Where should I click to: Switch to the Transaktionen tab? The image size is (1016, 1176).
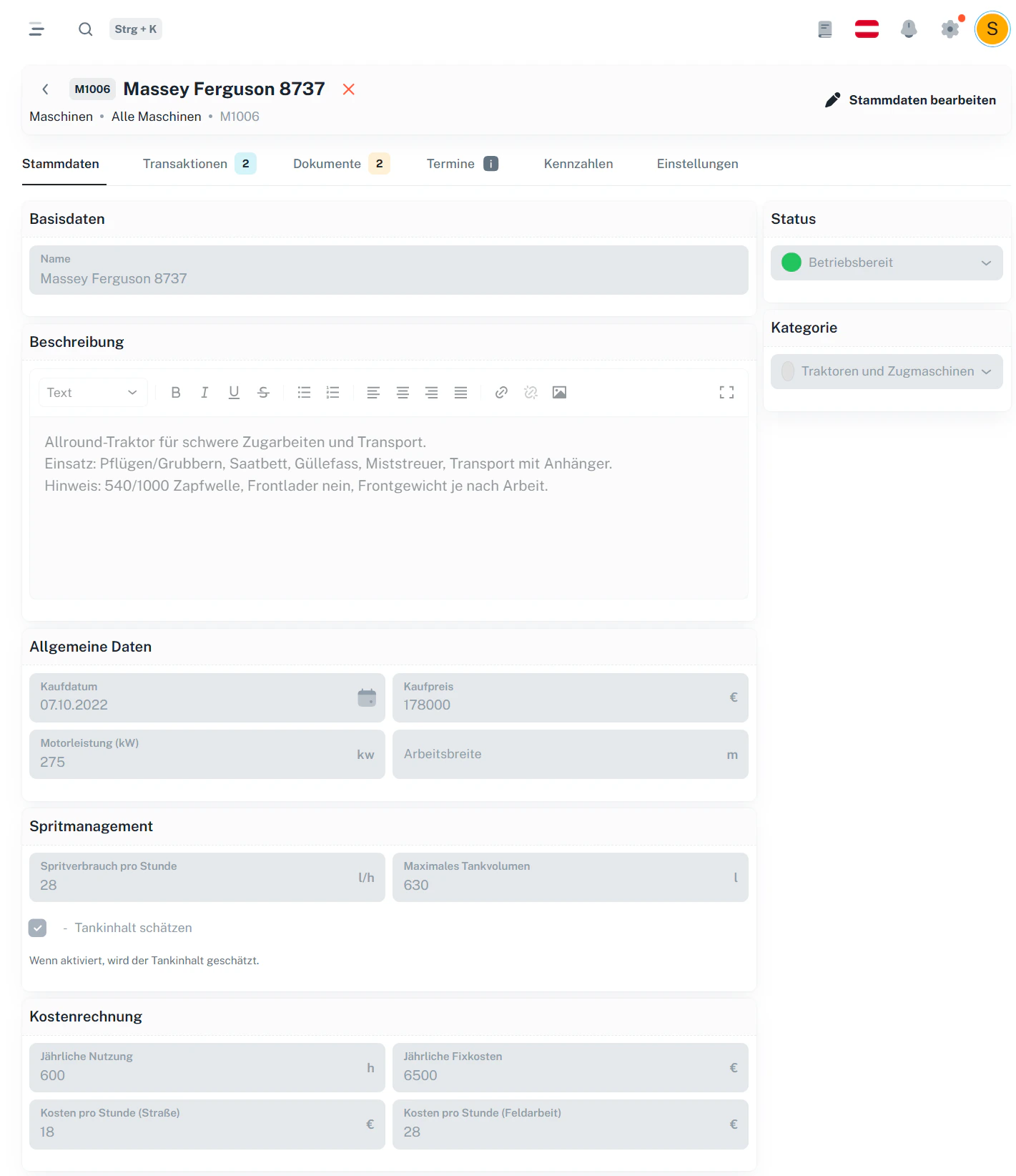pyautogui.click(x=185, y=163)
